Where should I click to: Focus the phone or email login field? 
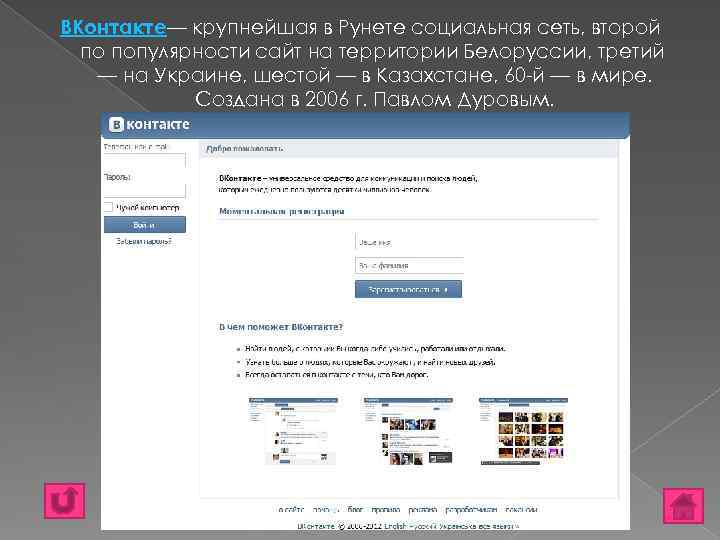[145, 161]
